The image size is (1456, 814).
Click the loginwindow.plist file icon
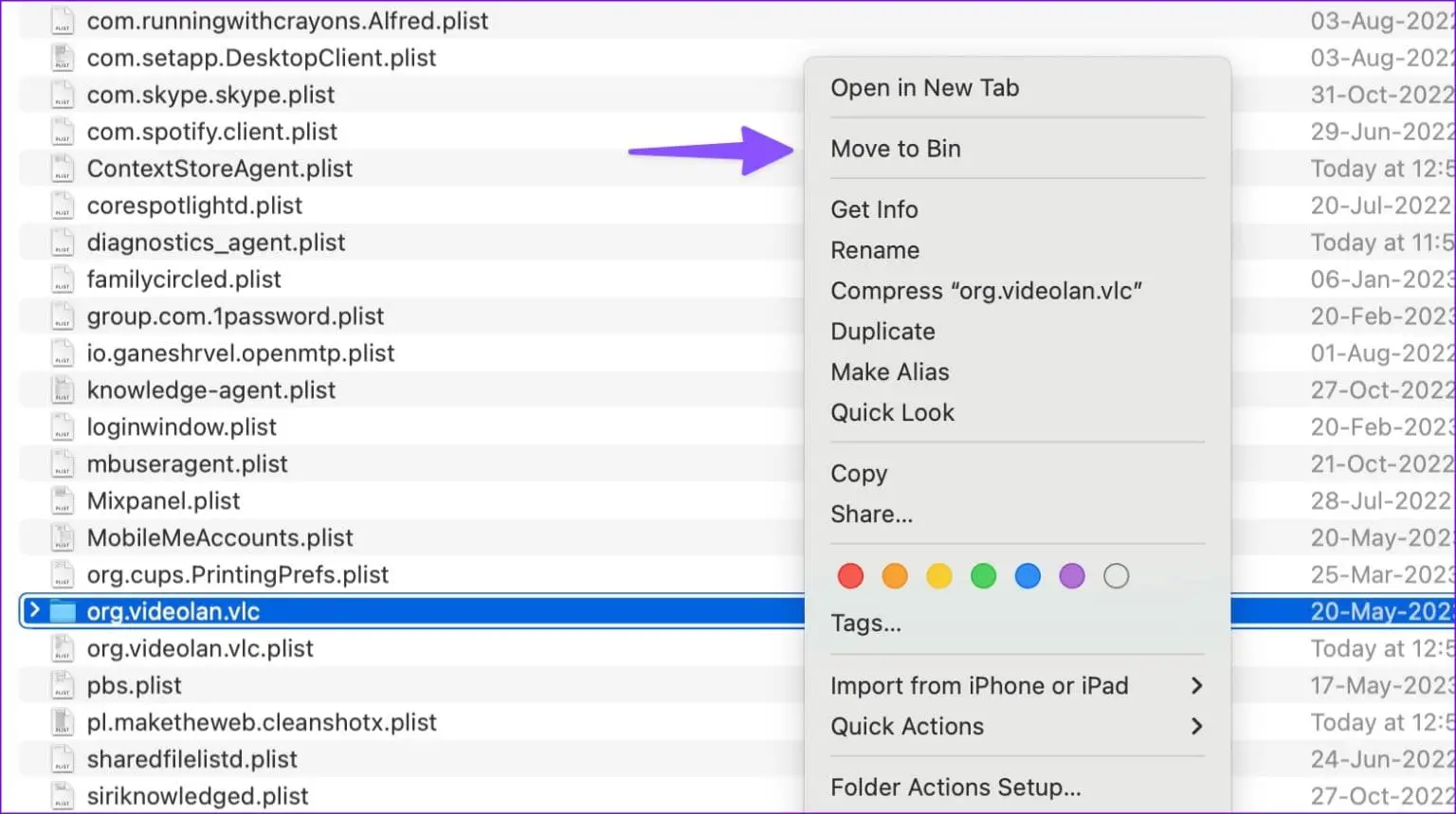pyautogui.click(x=63, y=427)
